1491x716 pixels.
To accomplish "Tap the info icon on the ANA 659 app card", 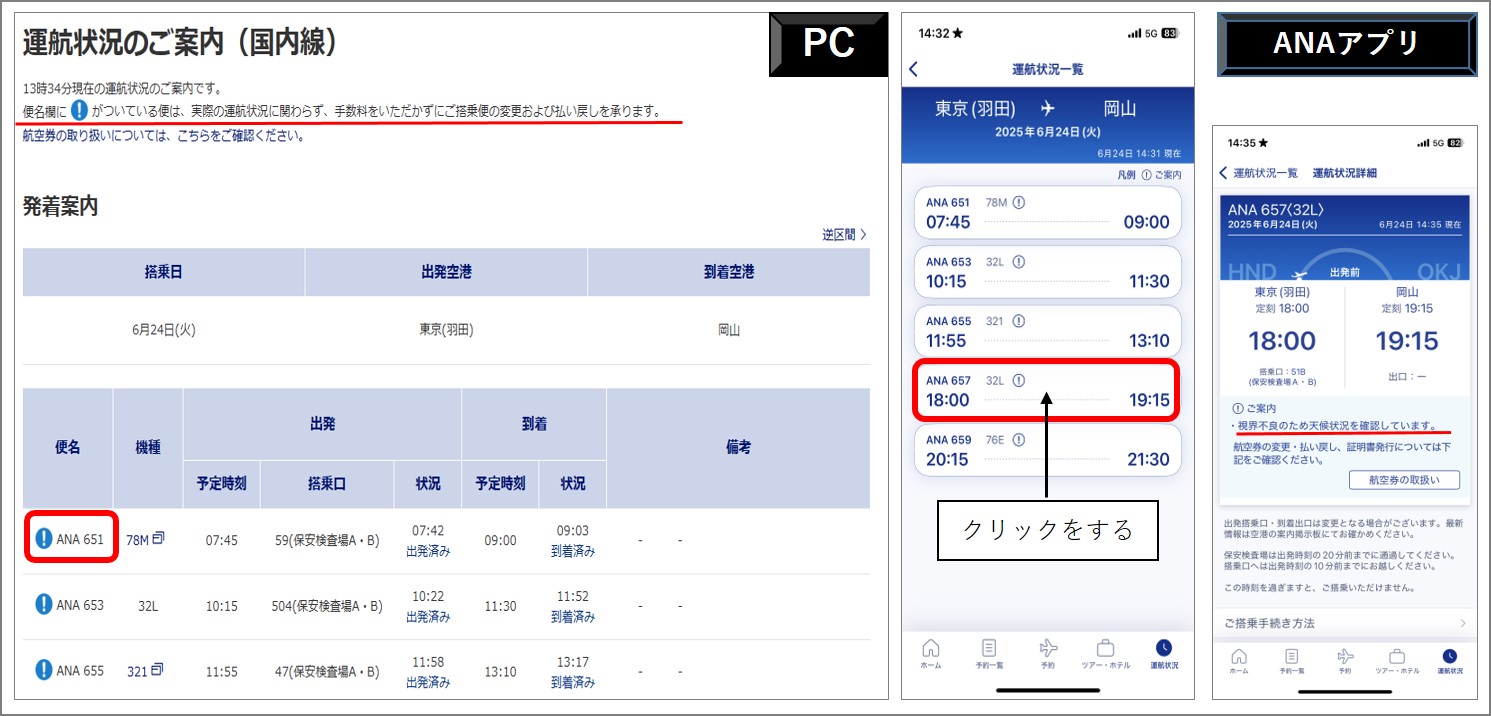I will (x=1019, y=439).
